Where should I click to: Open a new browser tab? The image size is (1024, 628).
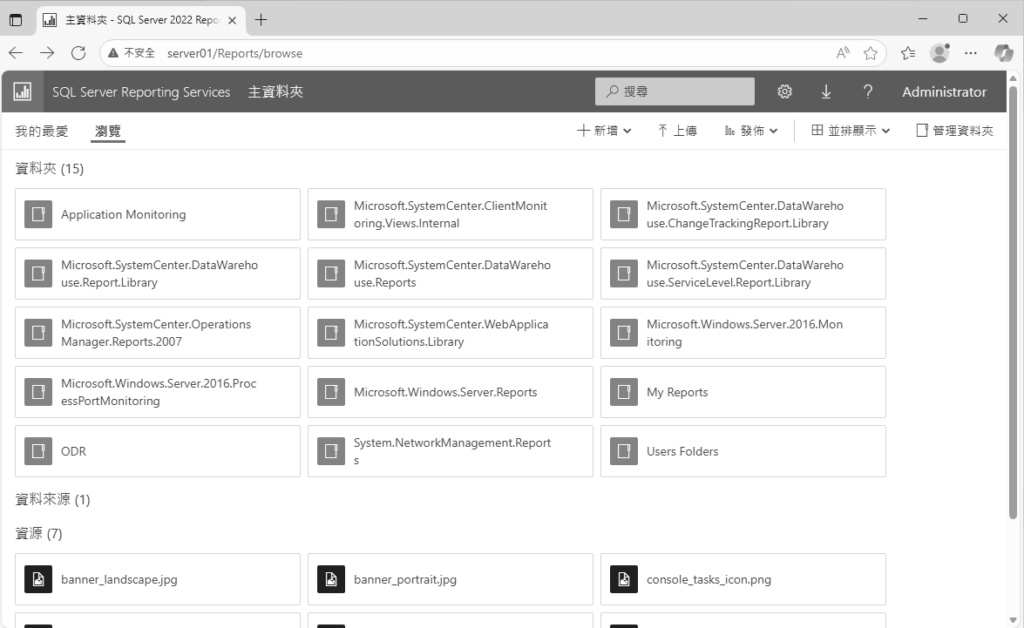[261, 20]
